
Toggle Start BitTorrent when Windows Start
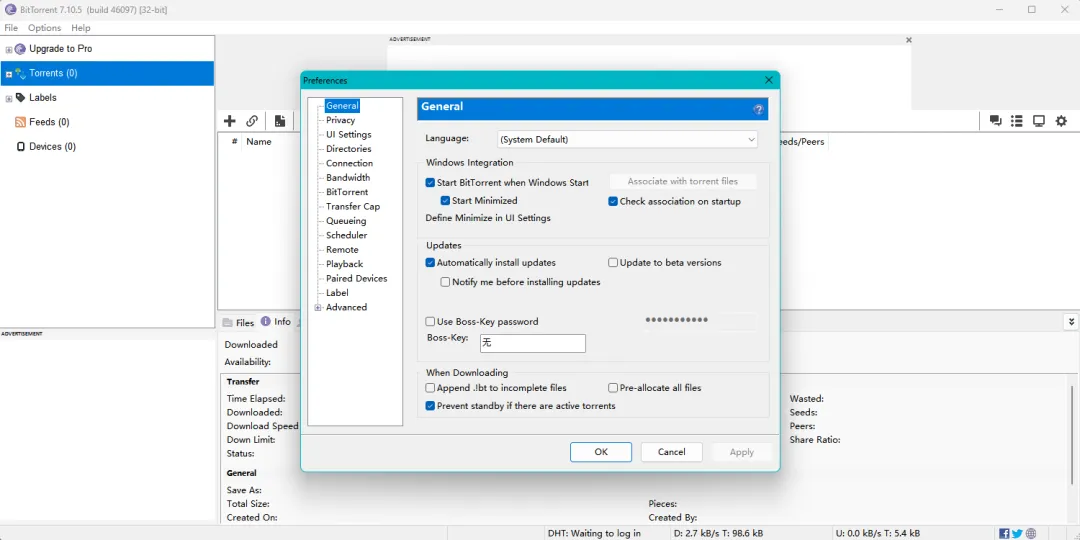click(x=430, y=183)
